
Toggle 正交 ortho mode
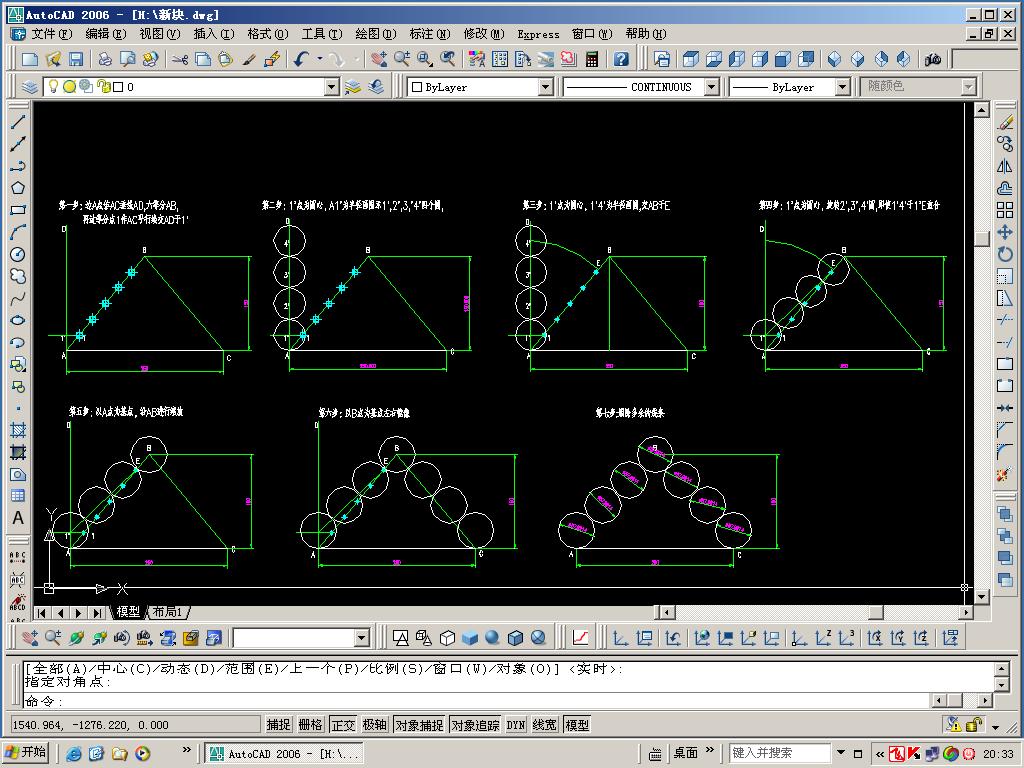tap(343, 725)
